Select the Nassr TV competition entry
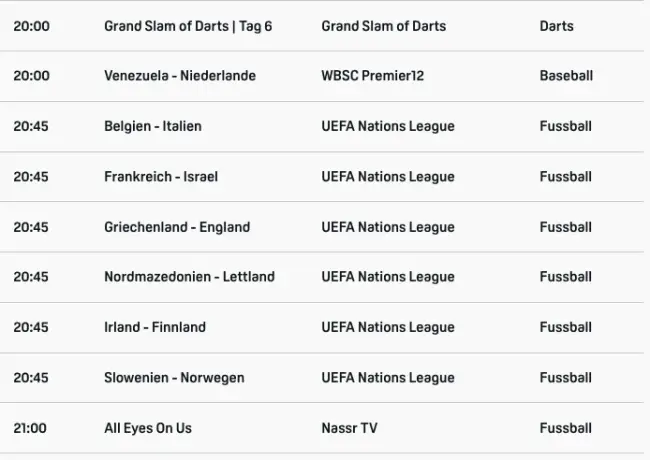The image size is (650, 460). [x=349, y=428]
